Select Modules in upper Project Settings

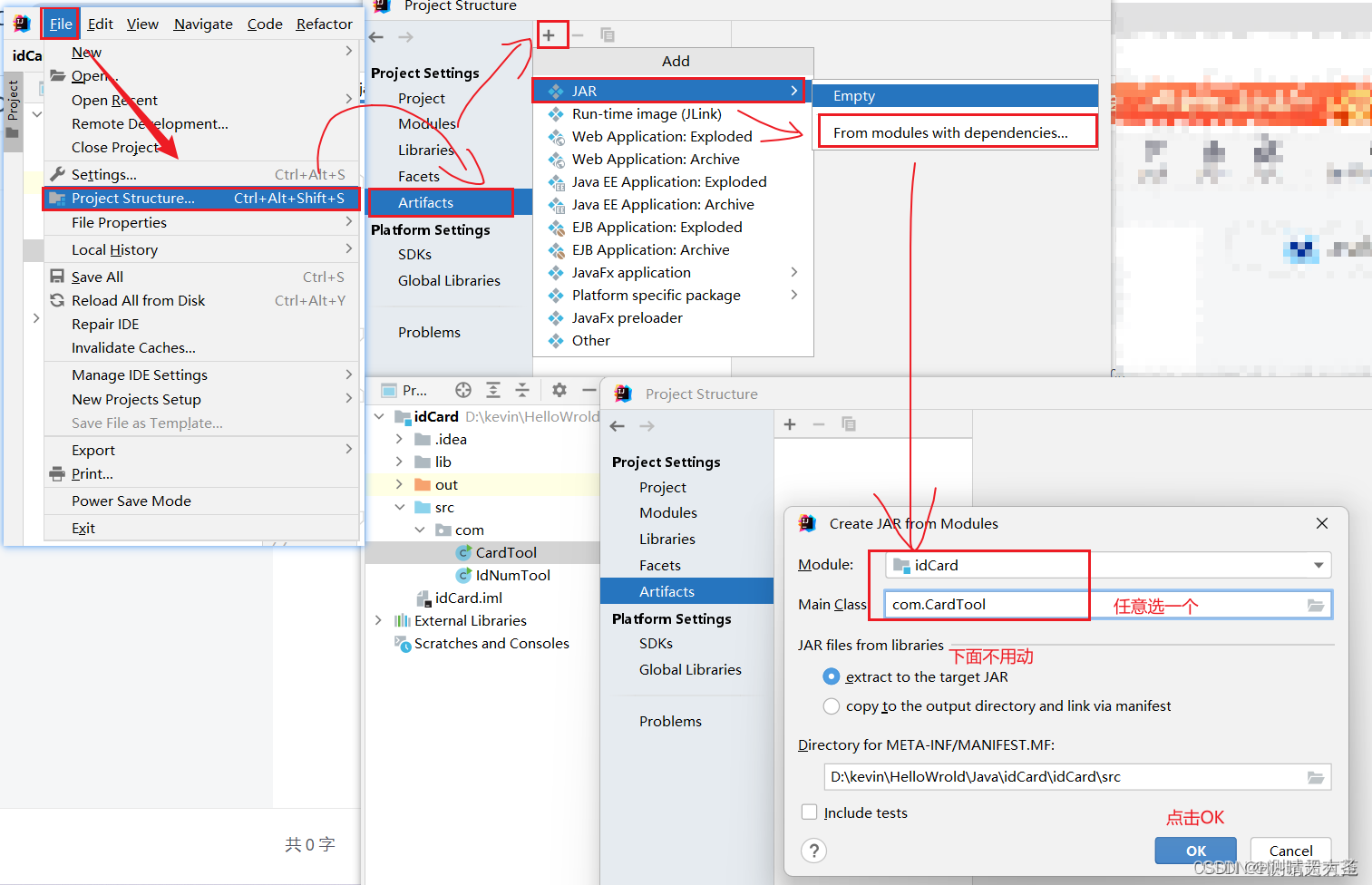(x=427, y=123)
